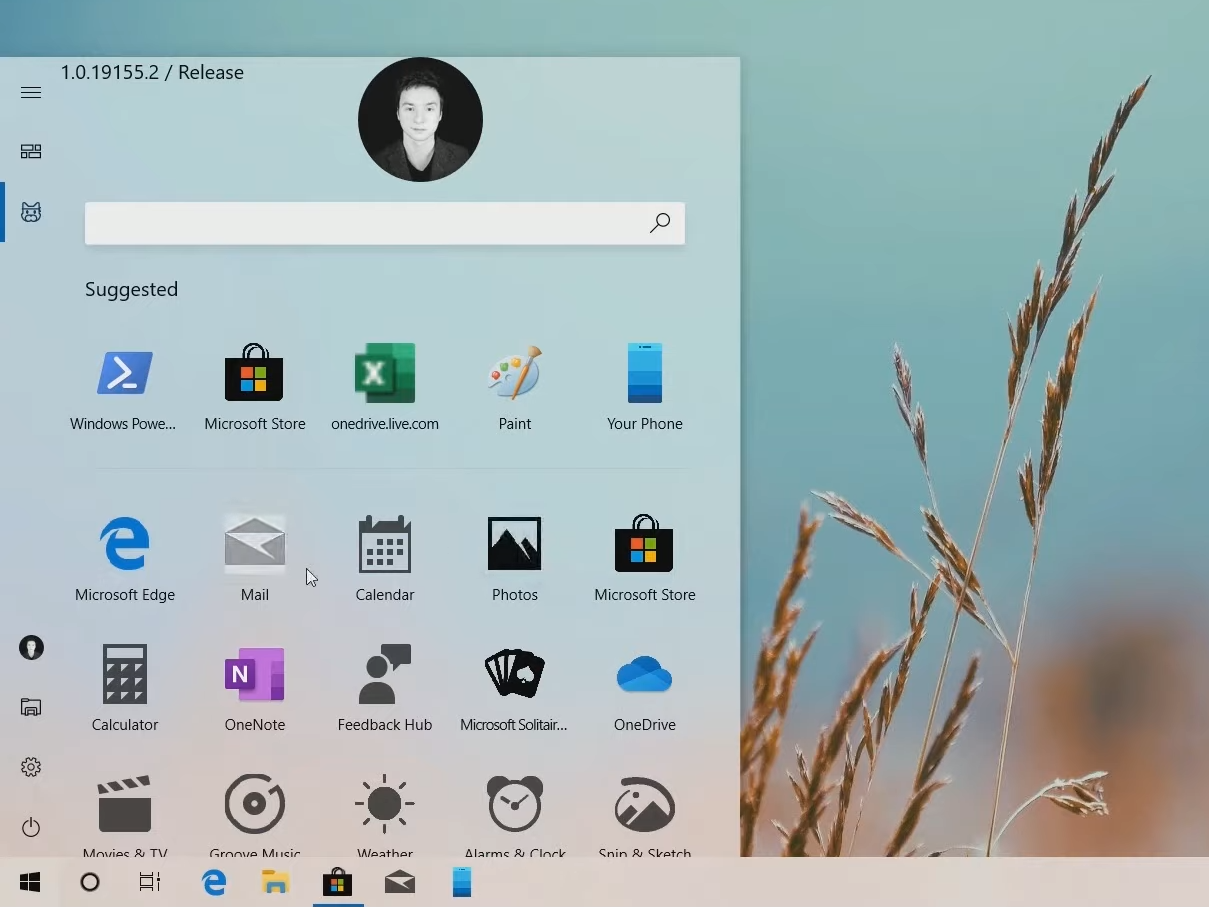
Task: Open File Explorer from the taskbar
Action: click(x=275, y=882)
